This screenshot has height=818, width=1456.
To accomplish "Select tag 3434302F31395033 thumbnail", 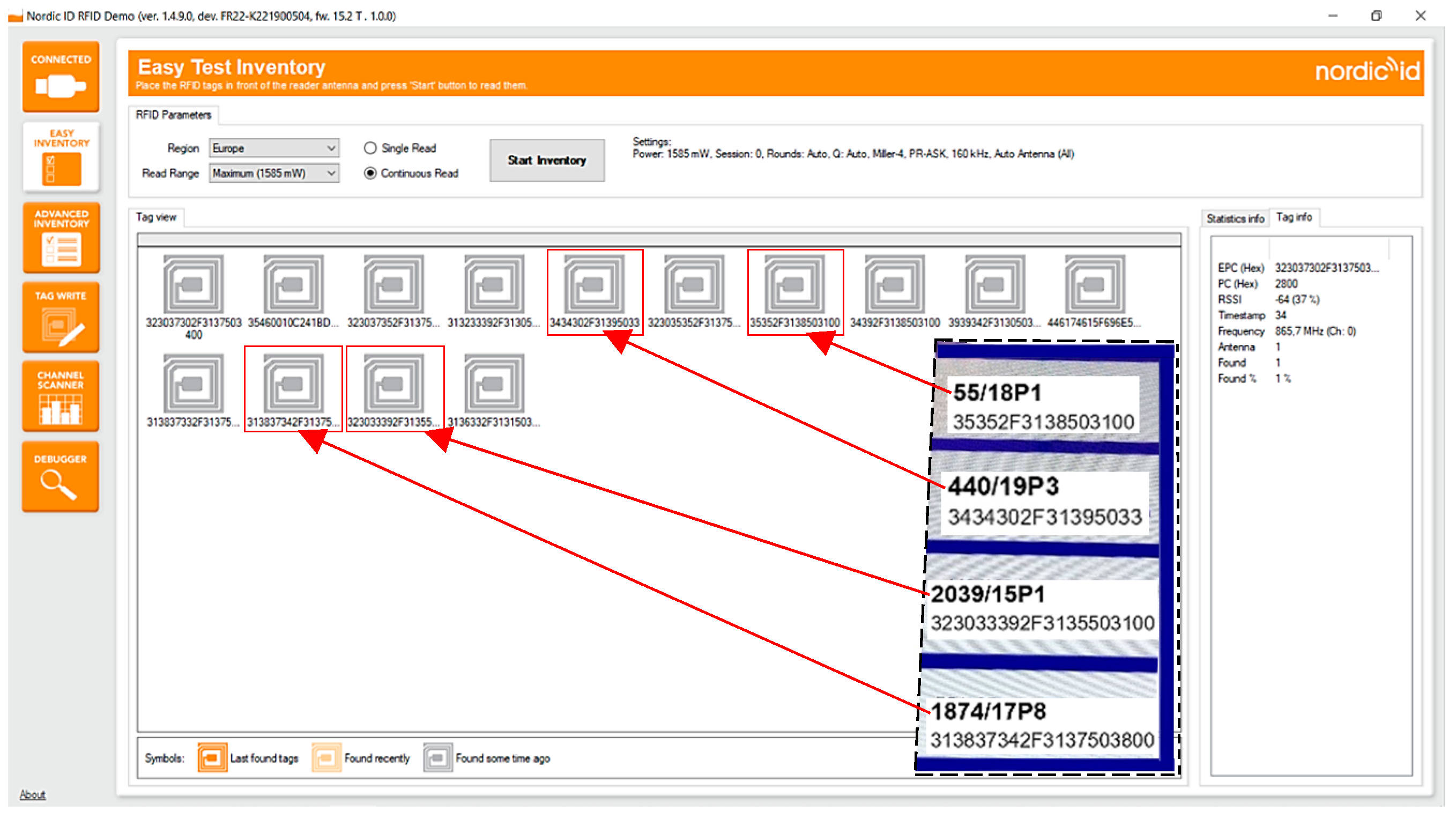I will tap(594, 284).
